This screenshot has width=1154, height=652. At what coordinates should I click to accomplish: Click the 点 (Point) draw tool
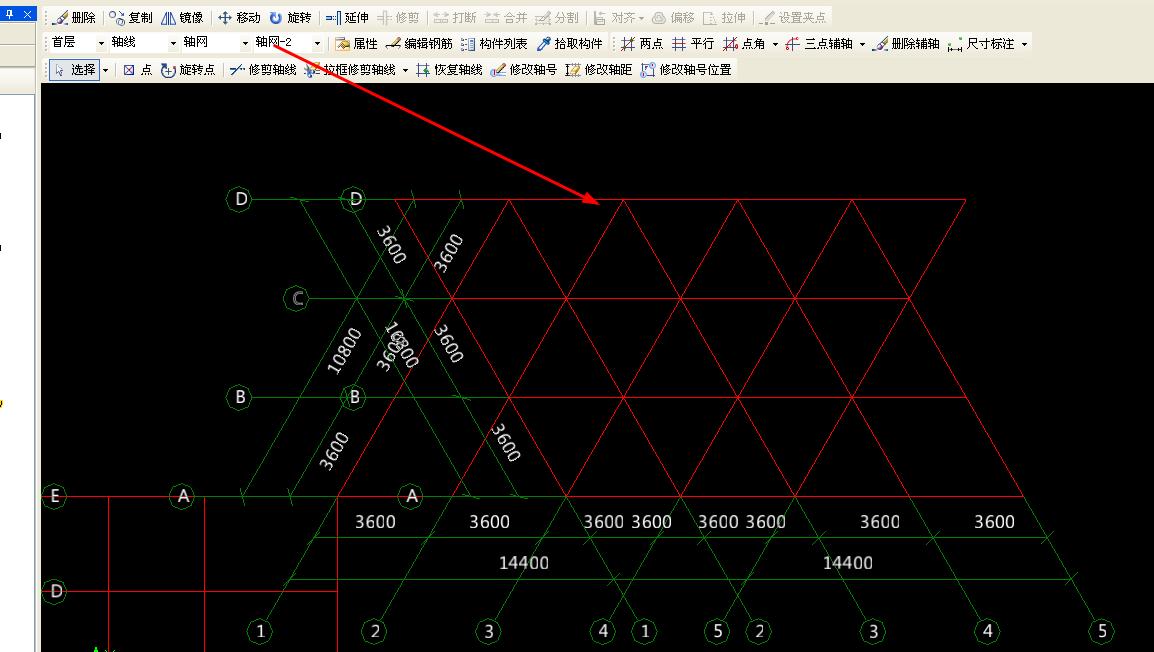pyautogui.click(x=138, y=69)
